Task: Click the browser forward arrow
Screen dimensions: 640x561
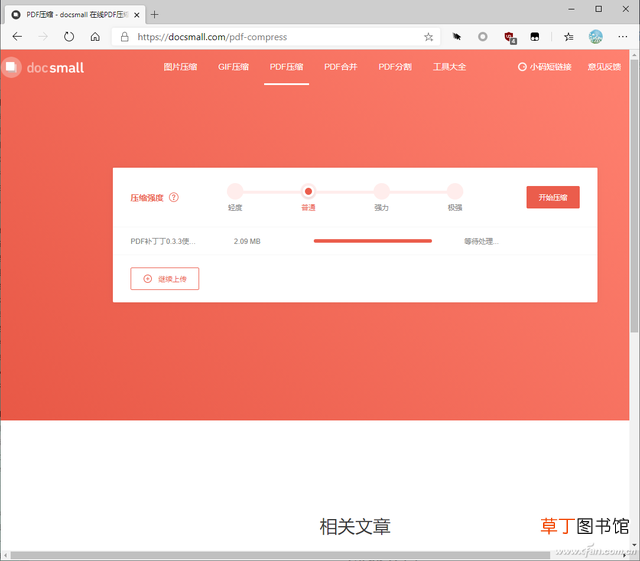Action: click(x=43, y=37)
